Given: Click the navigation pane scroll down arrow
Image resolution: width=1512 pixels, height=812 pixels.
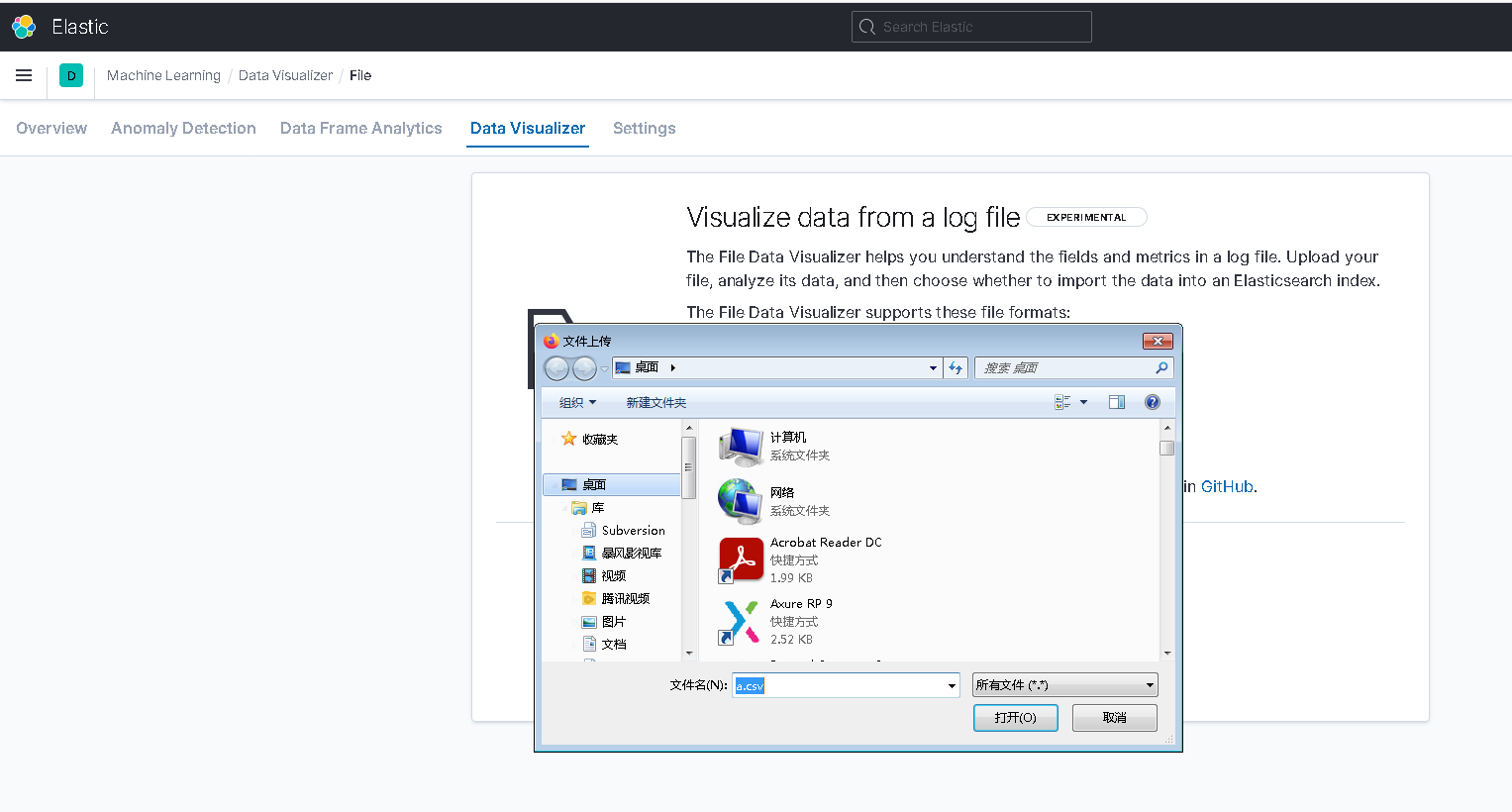Looking at the screenshot, I should click(689, 654).
